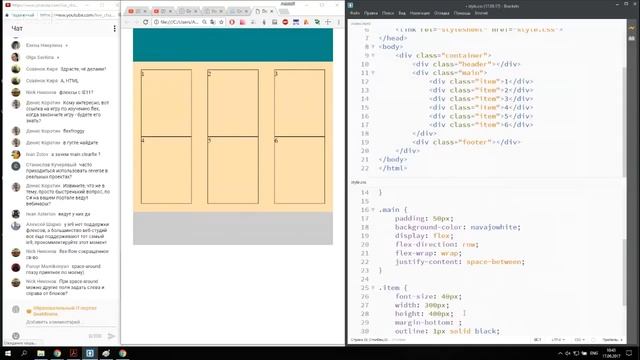Open the Навигация menu in Brackets
Image resolution: width=640 pixels, height=360 pixels.
click(420, 13)
